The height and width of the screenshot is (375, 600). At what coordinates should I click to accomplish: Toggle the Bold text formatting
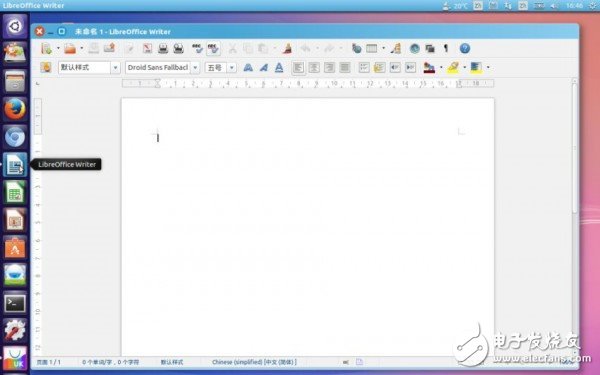248,68
